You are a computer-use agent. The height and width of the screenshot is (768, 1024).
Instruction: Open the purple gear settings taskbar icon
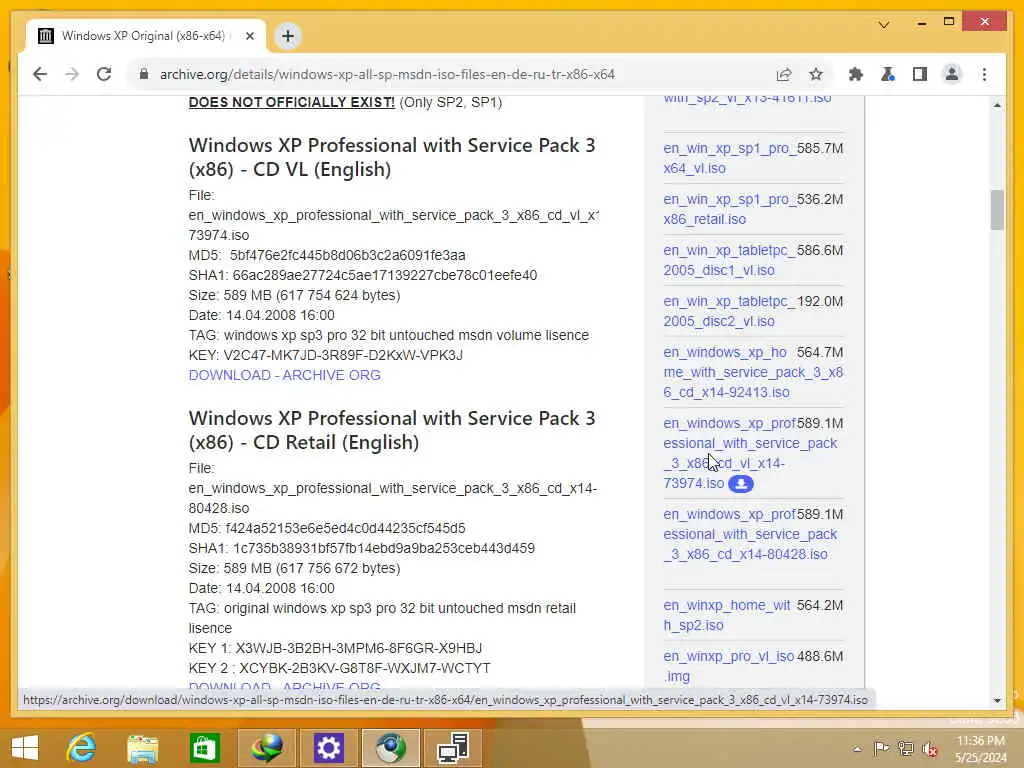(328, 748)
